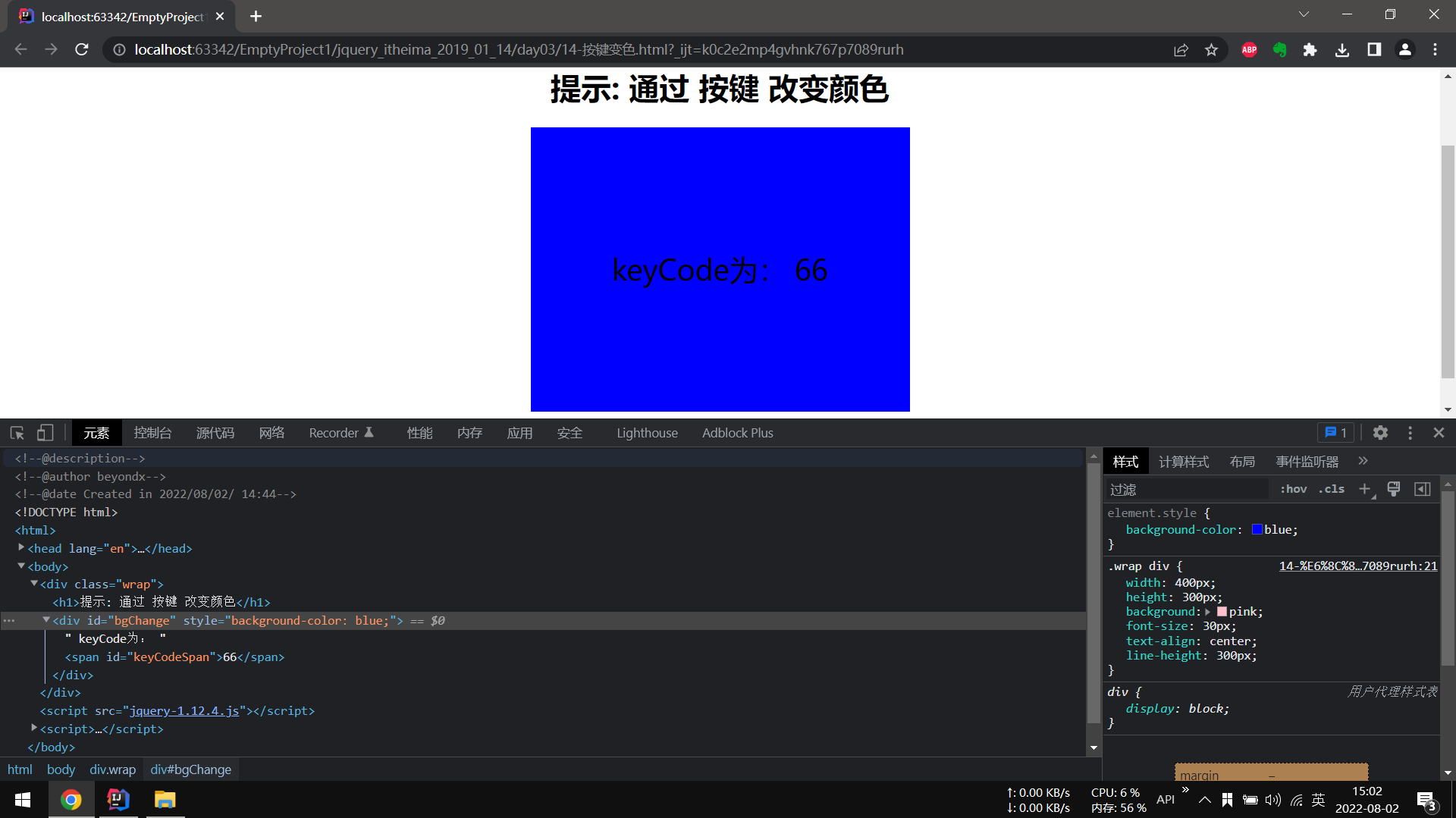This screenshot has width=1456, height=818.
Task: Switch to the 控制台 tab
Action: [152, 433]
